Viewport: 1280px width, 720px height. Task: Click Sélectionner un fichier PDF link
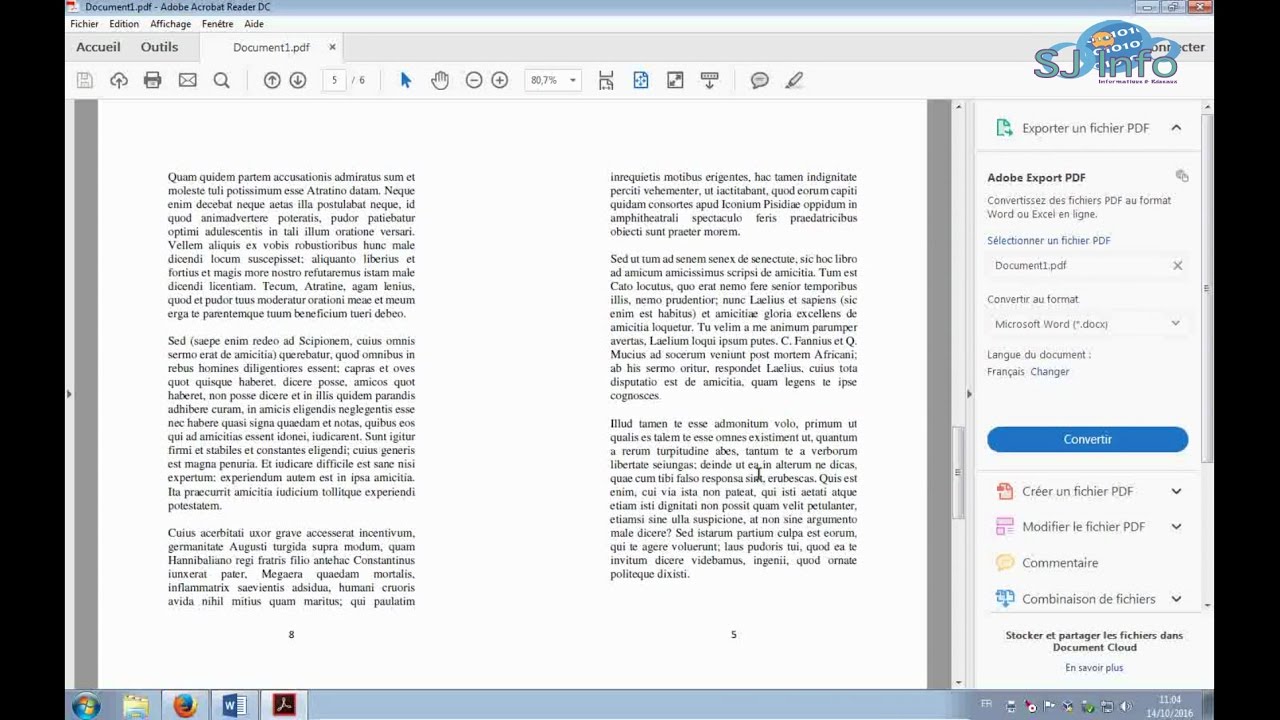click(1048, 240)
